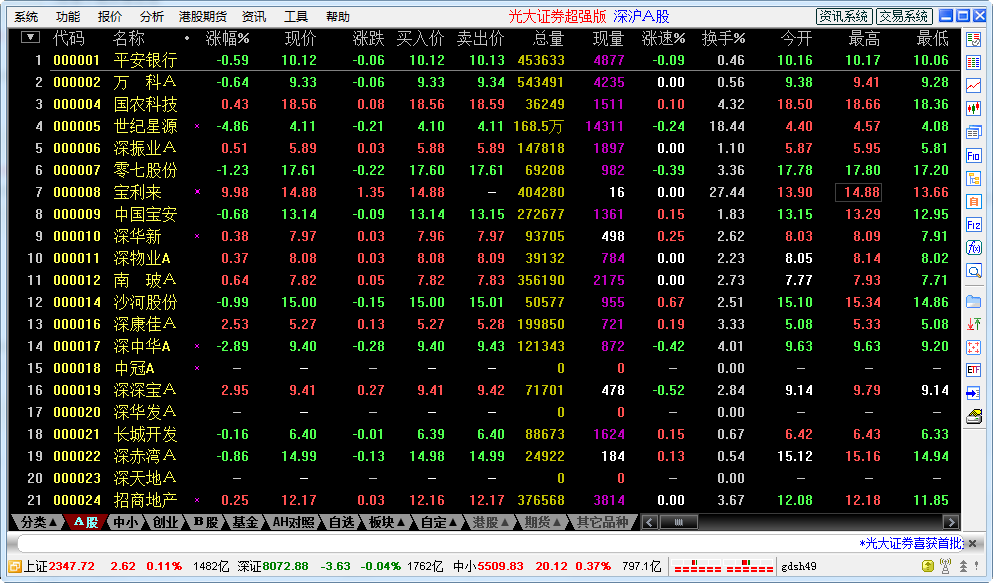Open the 资讯 menu
The height and width of the screenshot is (583, 993).
click(254, 17)
